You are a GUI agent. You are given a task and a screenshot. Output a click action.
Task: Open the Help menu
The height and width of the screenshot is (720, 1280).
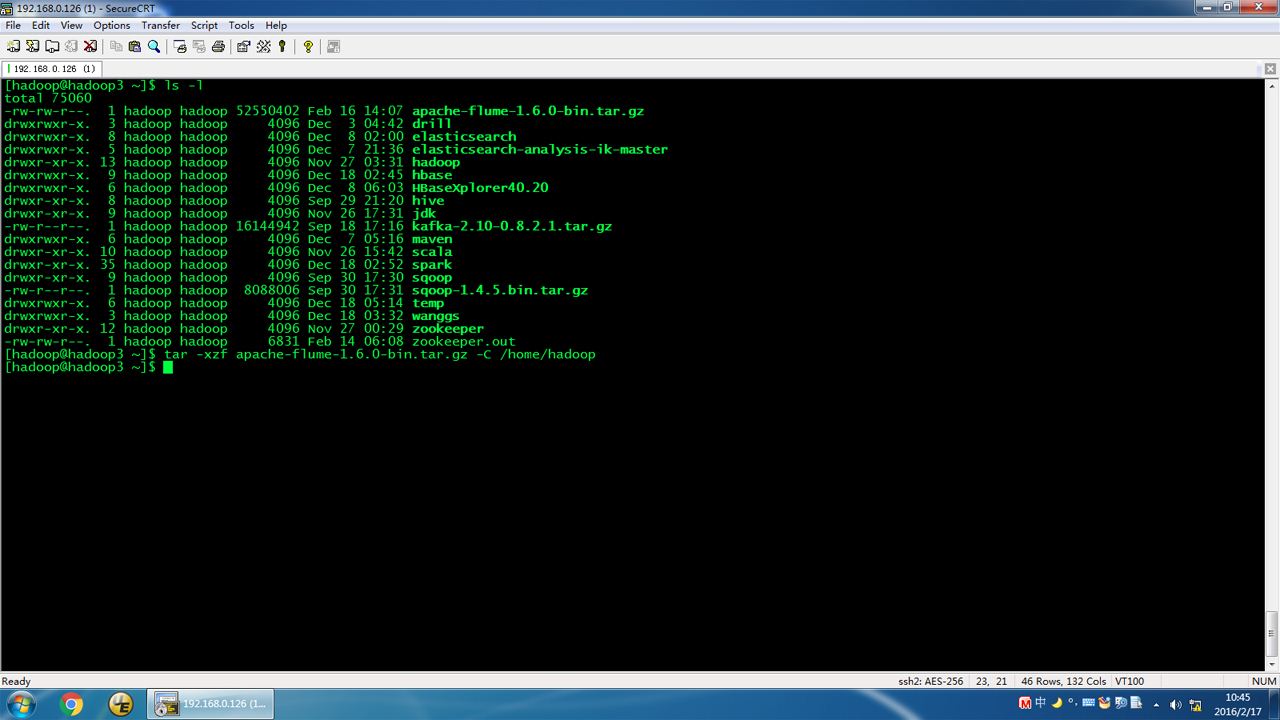click(276, 25)
